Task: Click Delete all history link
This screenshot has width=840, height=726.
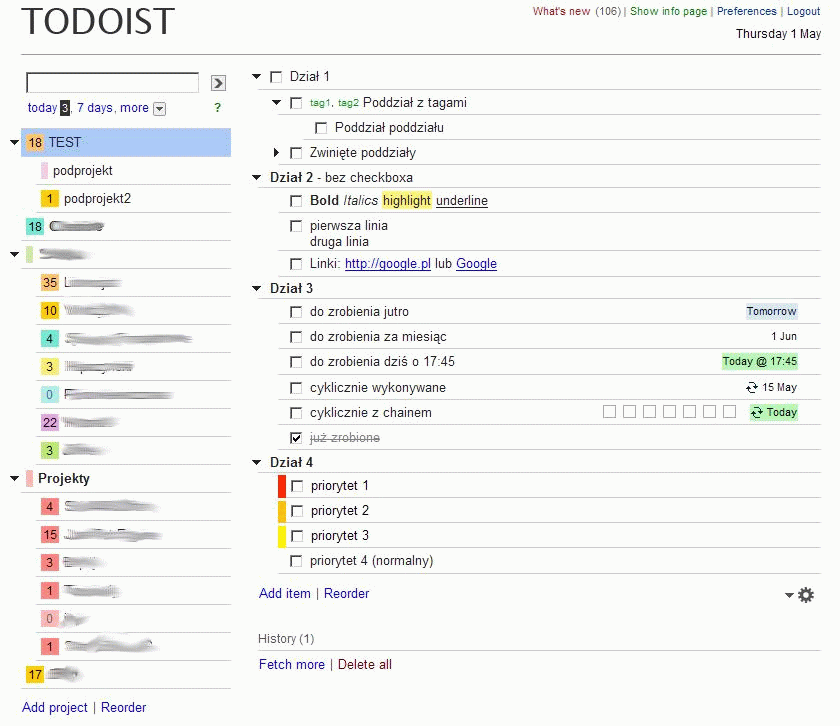Action: tap(364, 665)
